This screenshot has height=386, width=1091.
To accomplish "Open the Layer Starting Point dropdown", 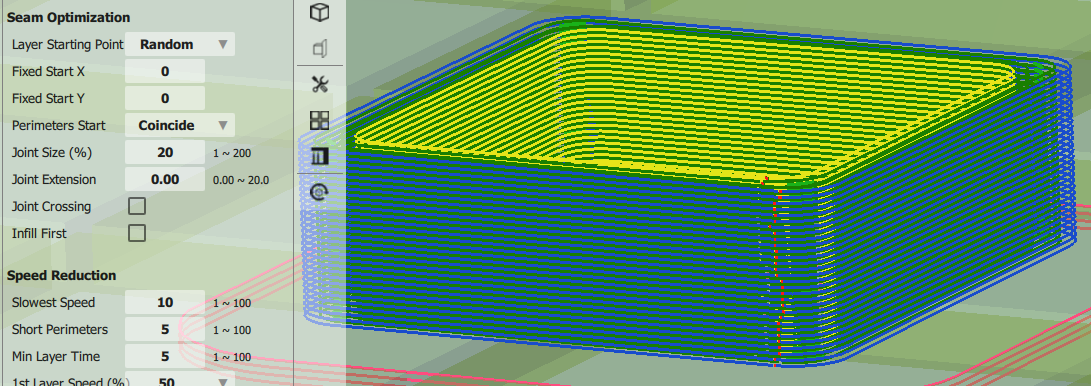I will 180,45.
